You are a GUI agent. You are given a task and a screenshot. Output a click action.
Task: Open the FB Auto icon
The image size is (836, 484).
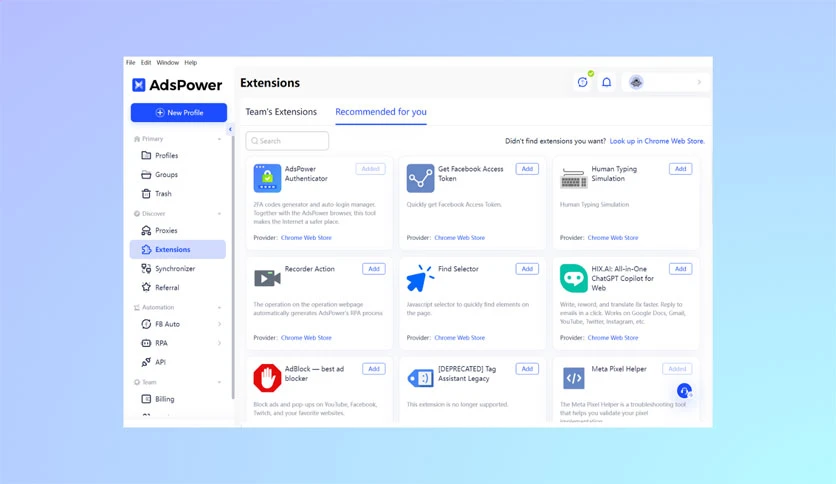[x=146, y=324]
